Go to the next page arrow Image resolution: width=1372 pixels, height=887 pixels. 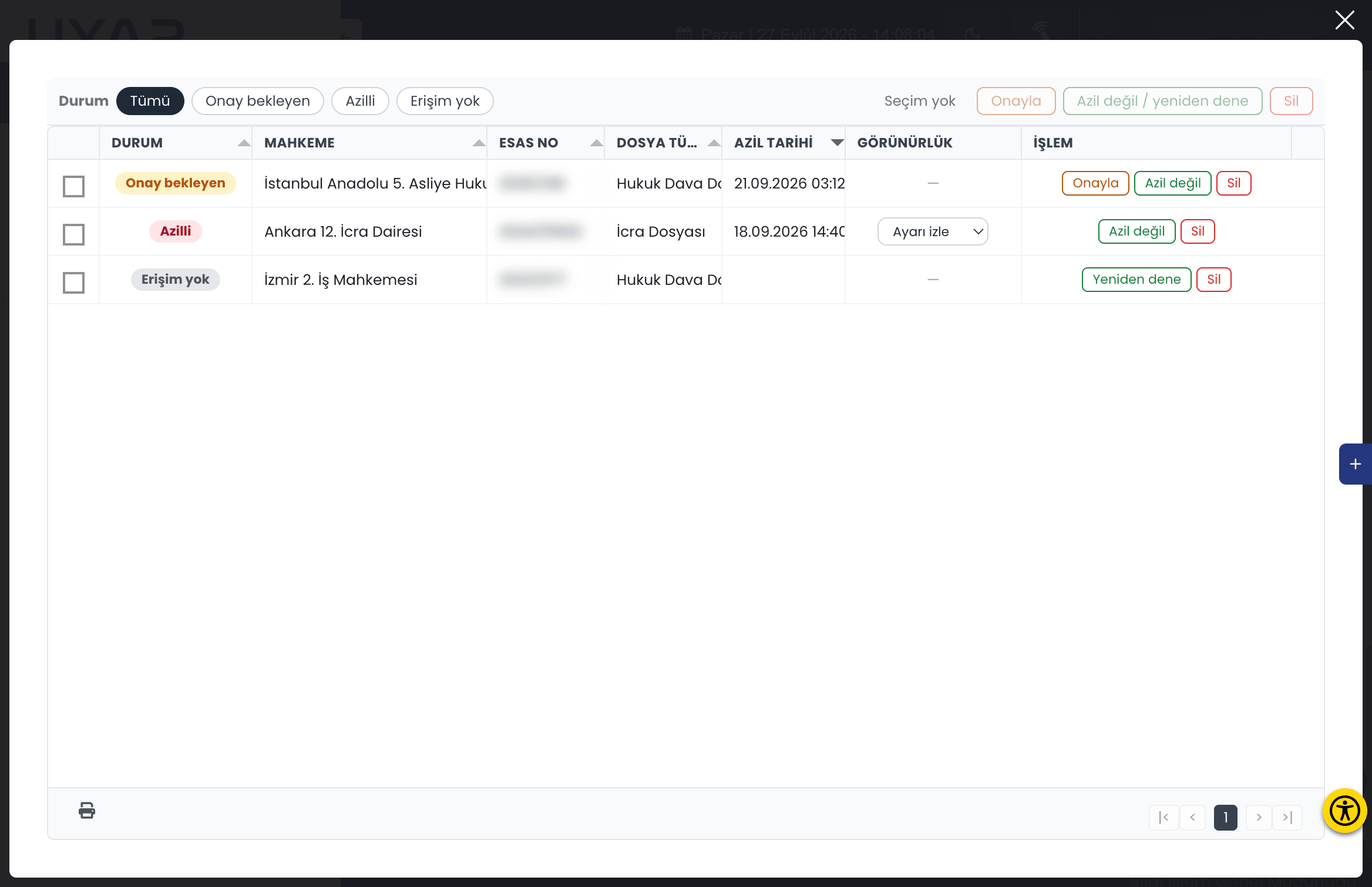pyautogui.click(x=1259, y=817)
